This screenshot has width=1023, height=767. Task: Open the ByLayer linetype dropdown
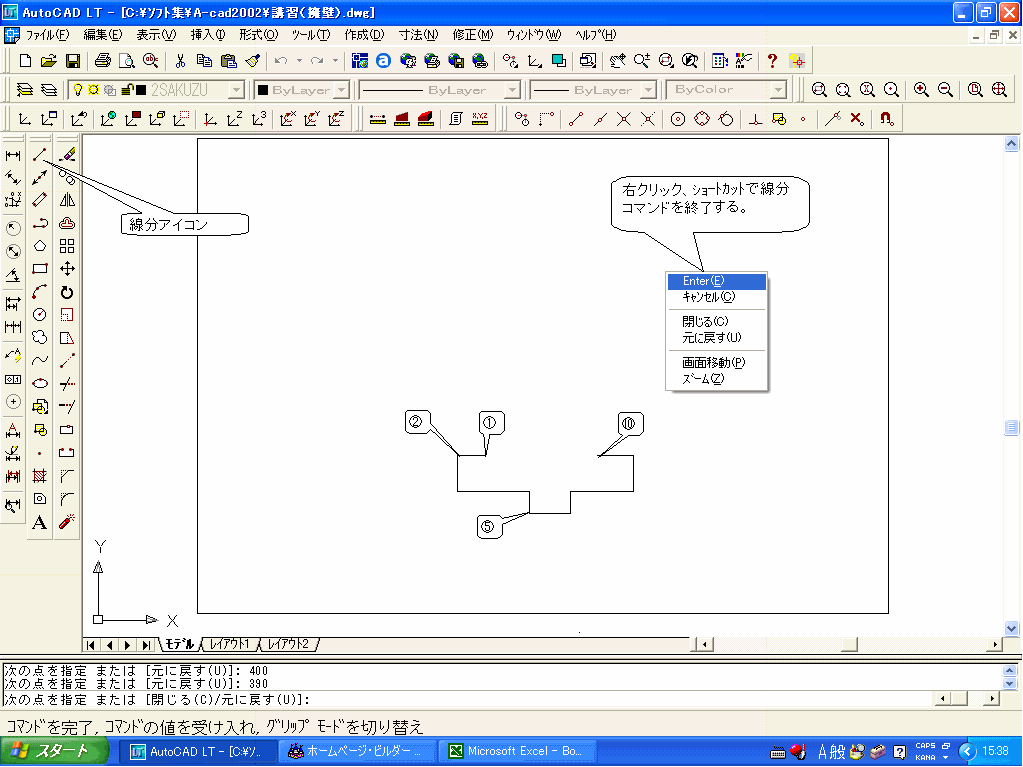pyautogui.click(x=513, y=90)
